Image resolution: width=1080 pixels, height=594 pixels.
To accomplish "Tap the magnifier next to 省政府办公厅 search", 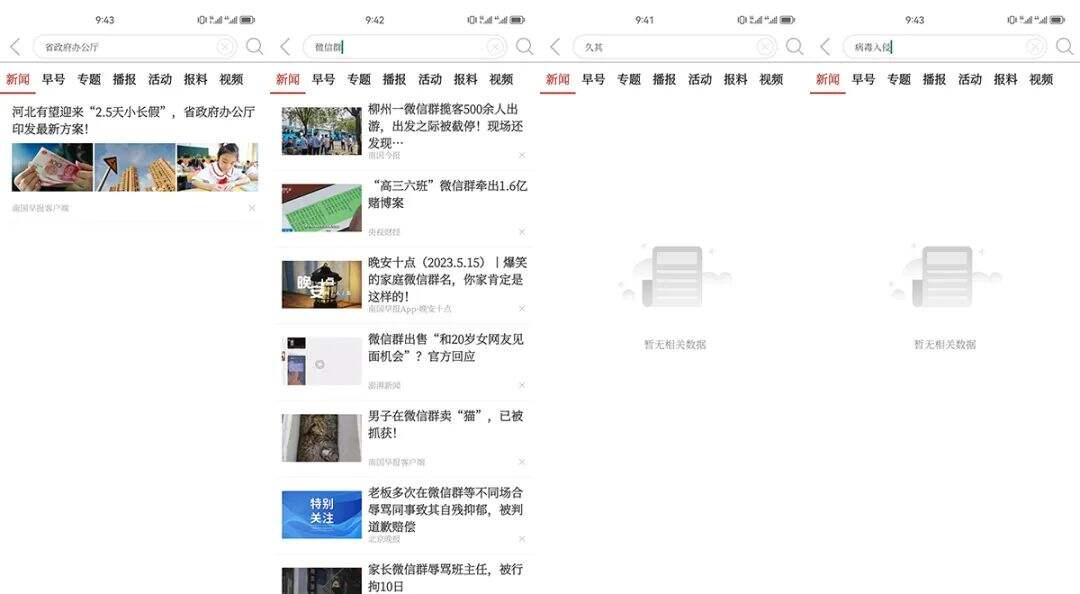I will (254, 47).
